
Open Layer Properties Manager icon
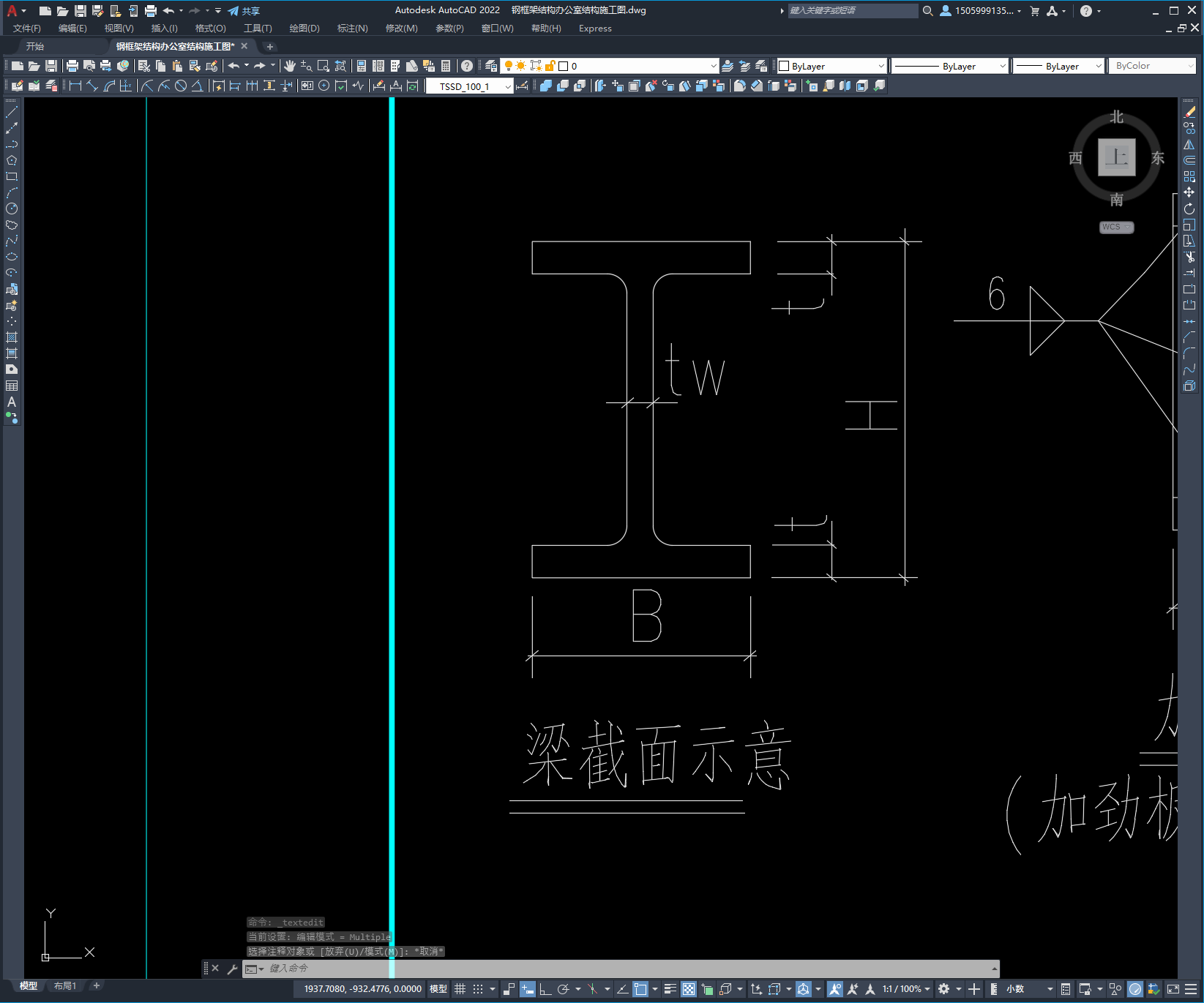point(491,66)
